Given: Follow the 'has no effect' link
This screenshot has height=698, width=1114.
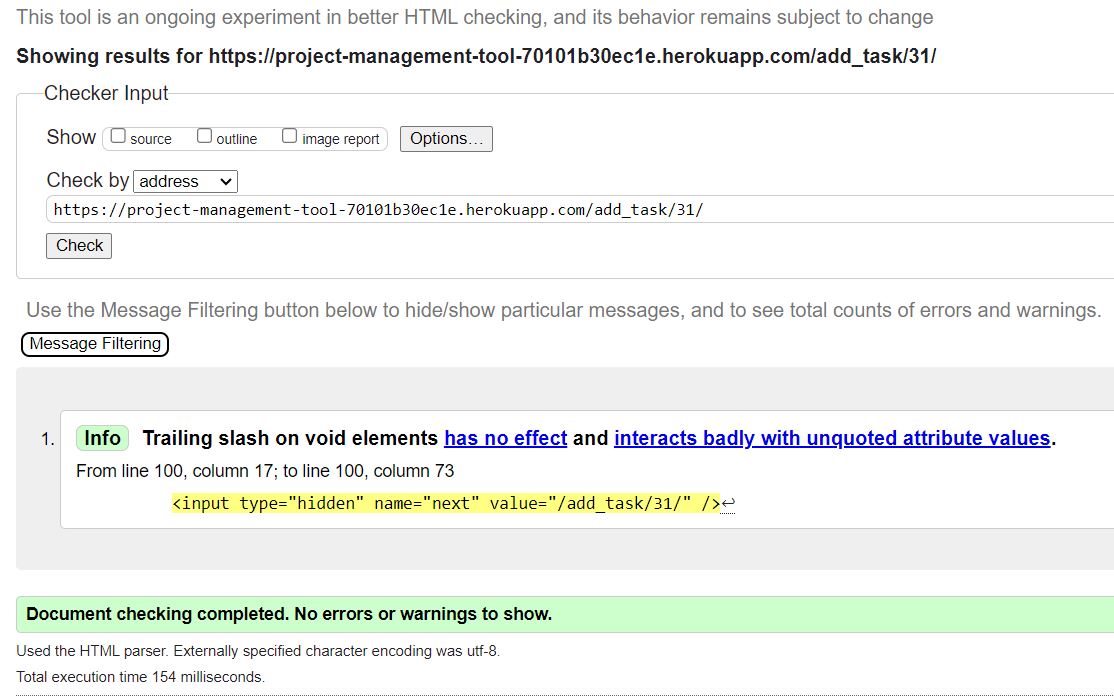Looking at the screenshot, I should [x=505, y=438].
